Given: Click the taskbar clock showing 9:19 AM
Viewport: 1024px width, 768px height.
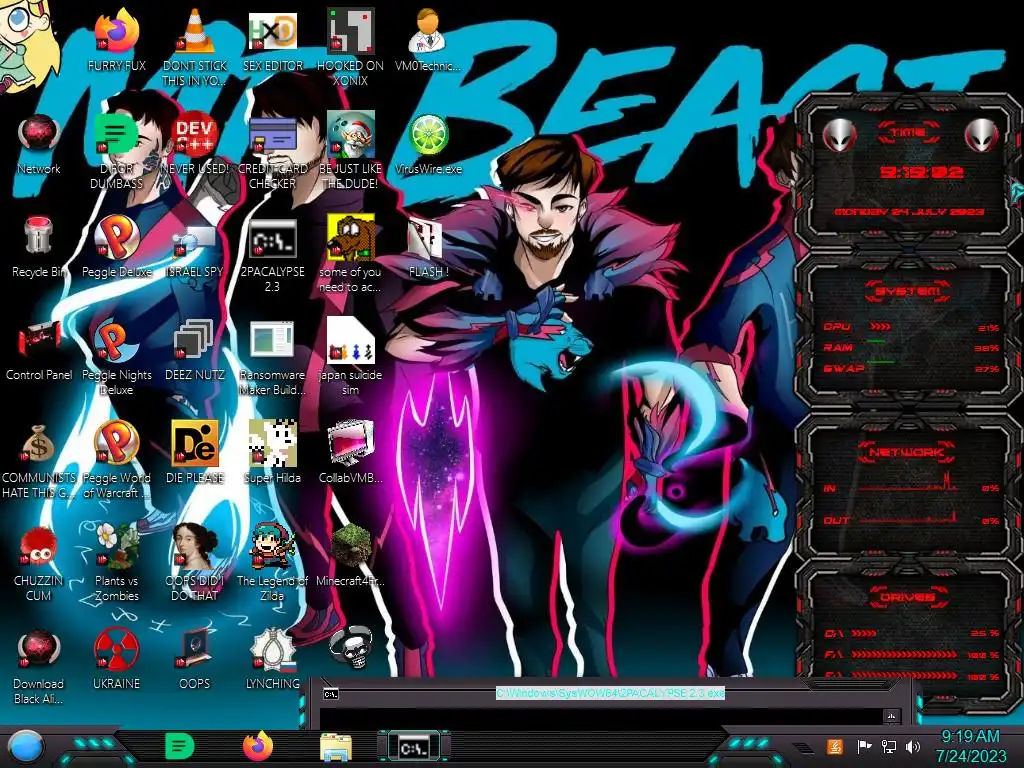Looking at the screenshot, I should 970,746.
